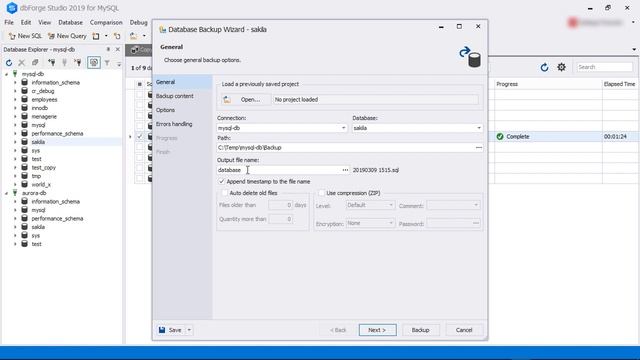Refresh the Database Explorer tree

tap(9, 63)
